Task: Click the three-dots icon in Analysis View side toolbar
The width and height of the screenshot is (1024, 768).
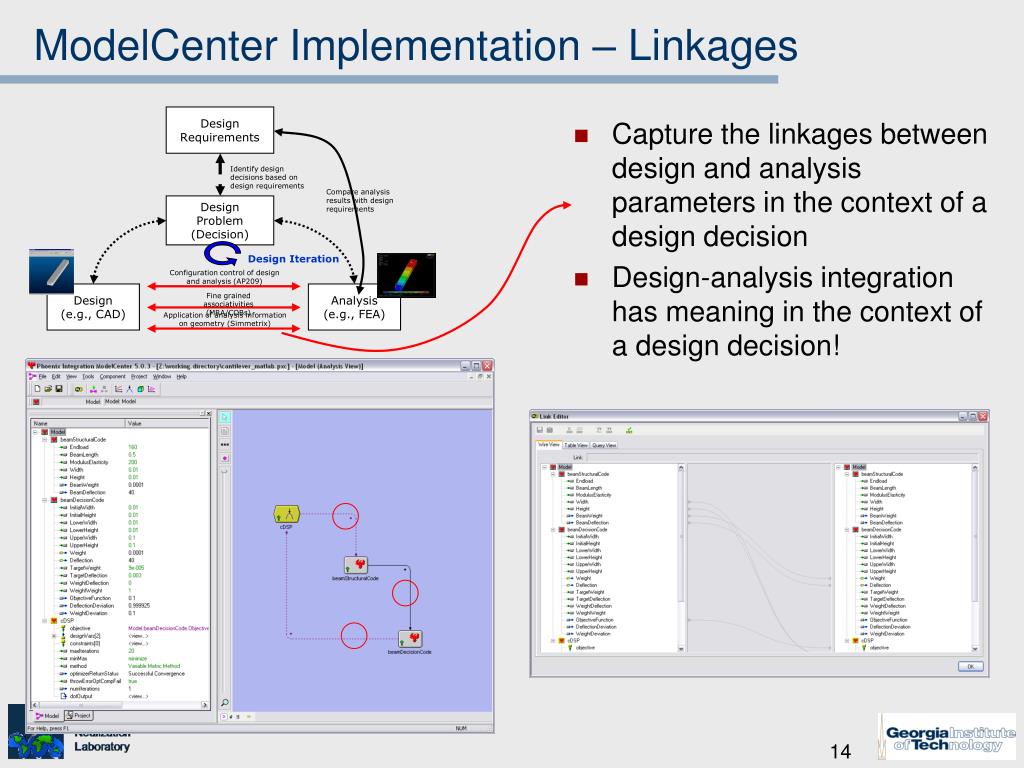Action: pyautogui.click(x=225, y=444)
